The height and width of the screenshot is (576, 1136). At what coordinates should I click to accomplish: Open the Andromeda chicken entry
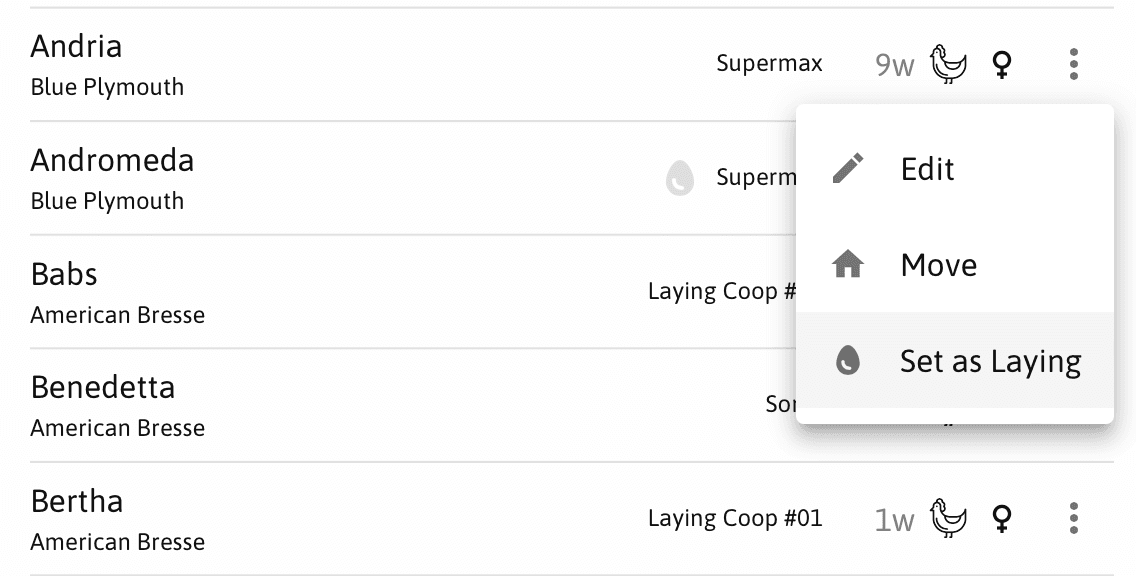413,178
